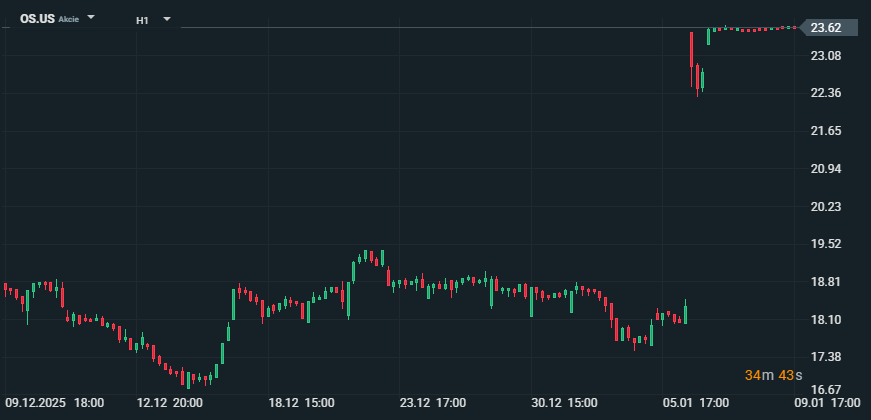Image resolution: width=871 pixels, height=420 pixels.
Task: Click the Akcie instrument type label
Action: tap(68, 19)
